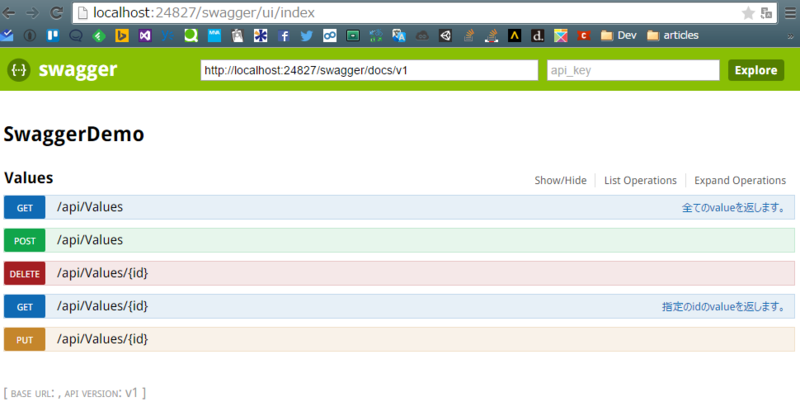Click the List Operations link
800x416 pixels.
point(640,180)
